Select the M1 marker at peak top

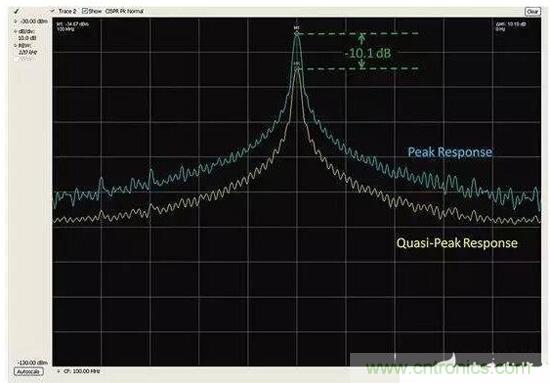tap(297, 33)
